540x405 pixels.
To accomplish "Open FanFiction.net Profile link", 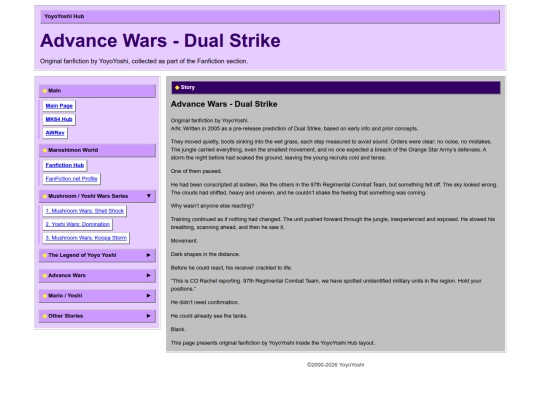I will [x=71, y=179].
